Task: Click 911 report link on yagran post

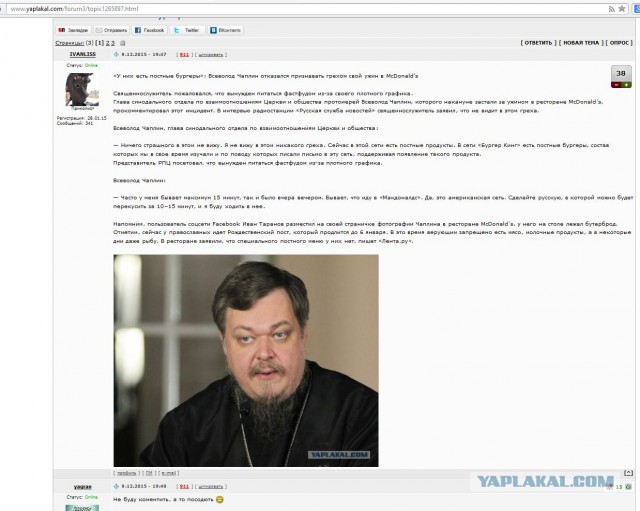Action: 184,487
